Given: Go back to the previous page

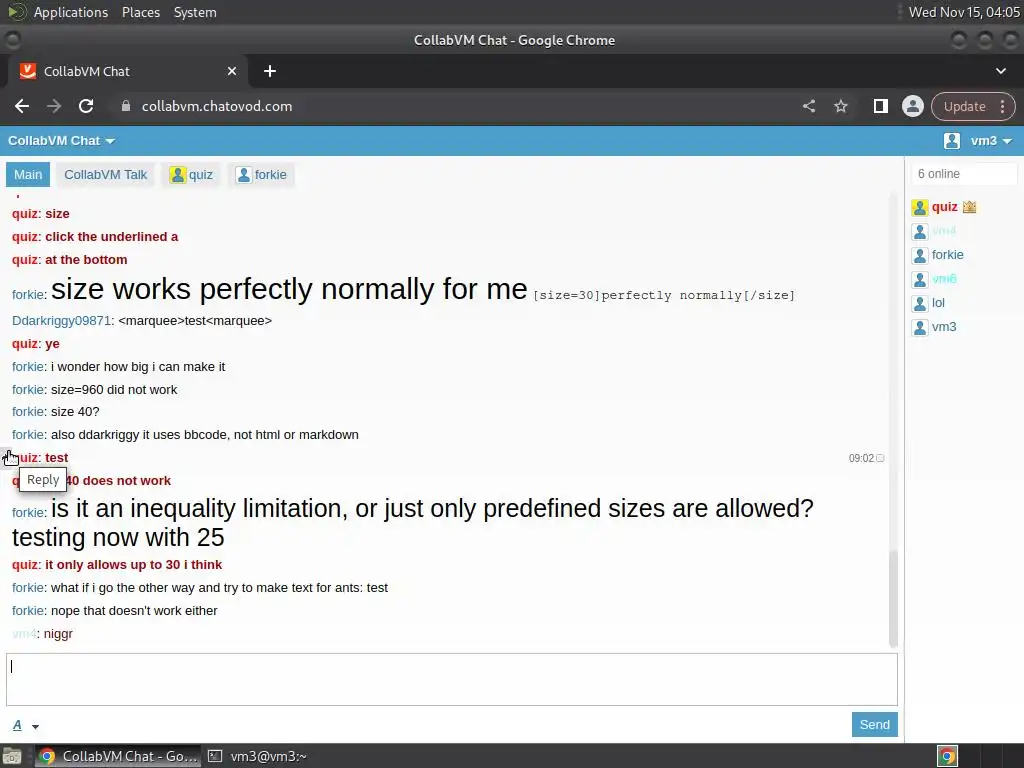Looking at the screenshot, I should click(x=22, y=106).
